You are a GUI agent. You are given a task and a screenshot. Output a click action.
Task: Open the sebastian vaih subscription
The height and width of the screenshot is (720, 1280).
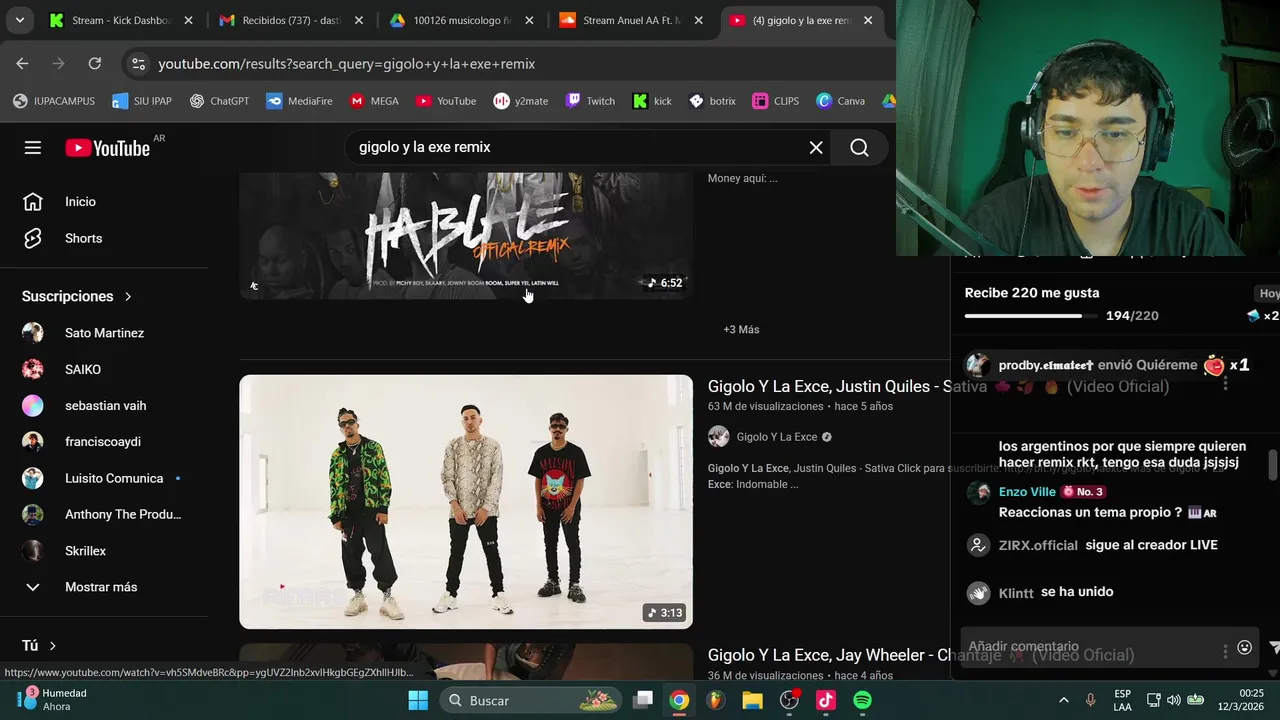pos(104,405)
